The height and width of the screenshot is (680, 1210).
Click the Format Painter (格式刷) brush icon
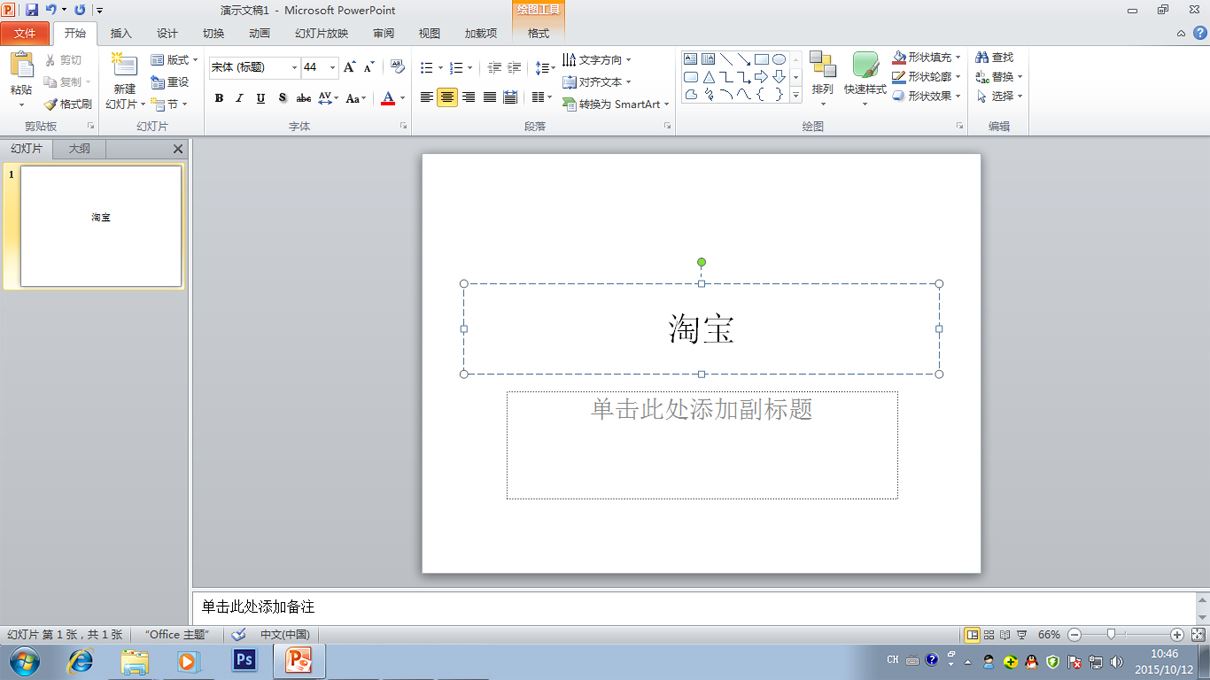coord(50,104)
